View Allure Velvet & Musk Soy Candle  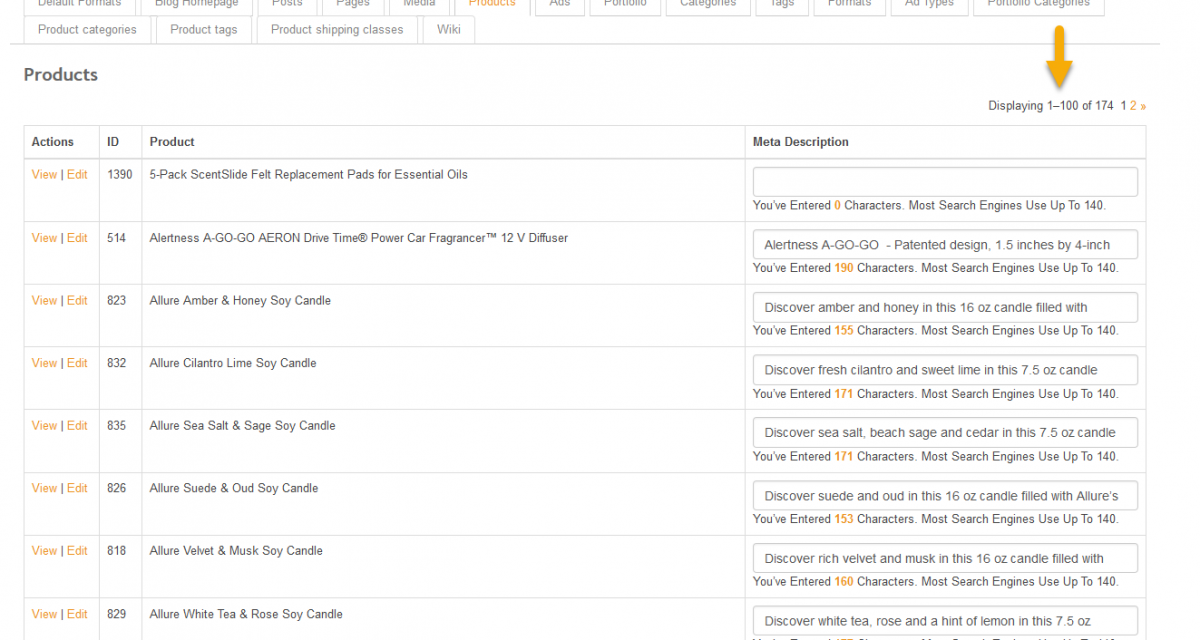coord(44,551)
